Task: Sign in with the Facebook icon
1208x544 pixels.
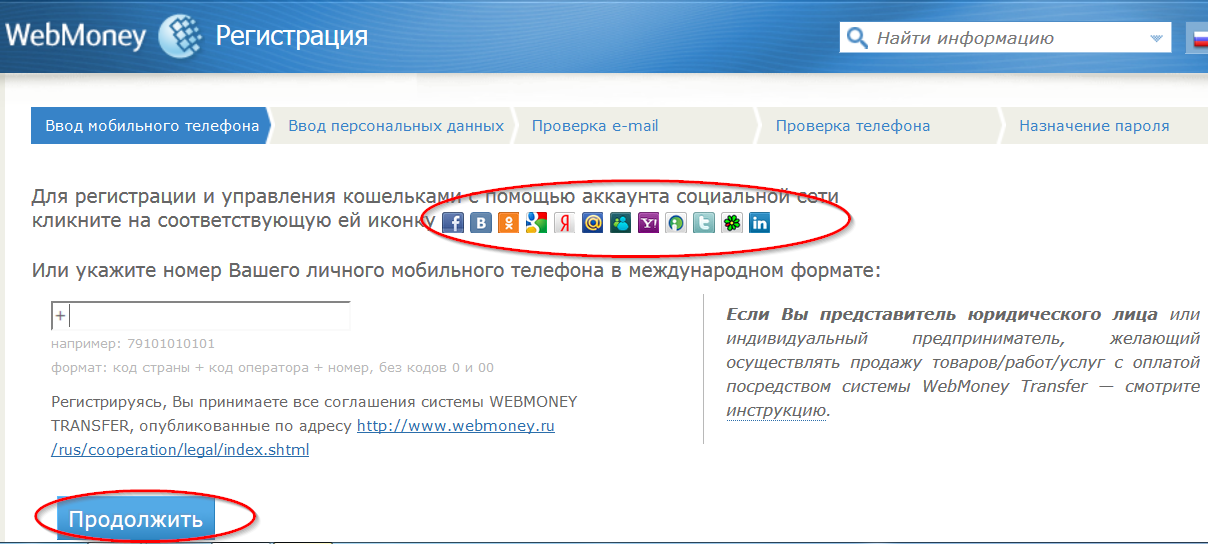Action: pos(453,223)
